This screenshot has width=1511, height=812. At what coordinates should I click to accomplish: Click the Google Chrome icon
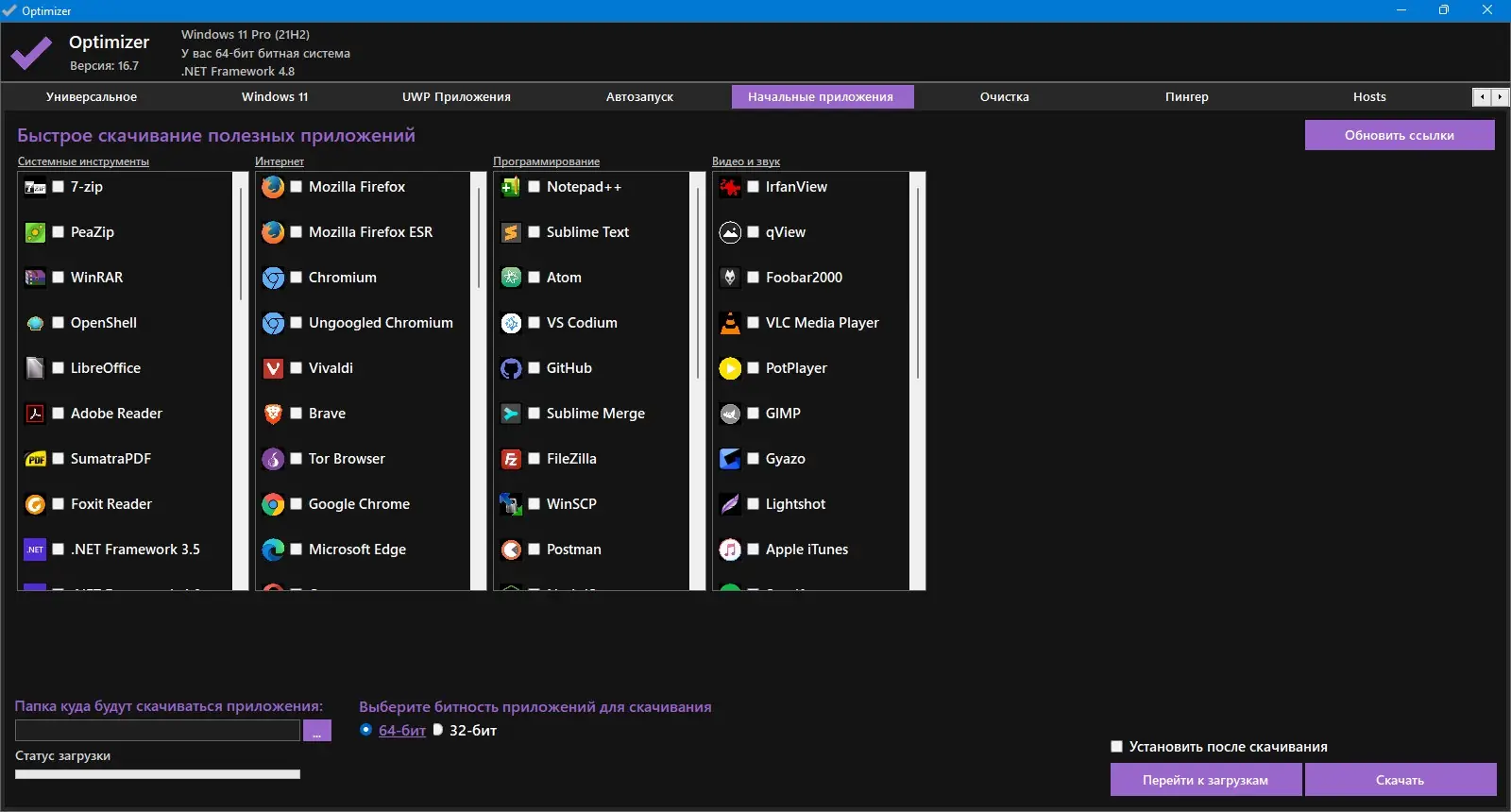pyautogui.click(x=273, y=504)
